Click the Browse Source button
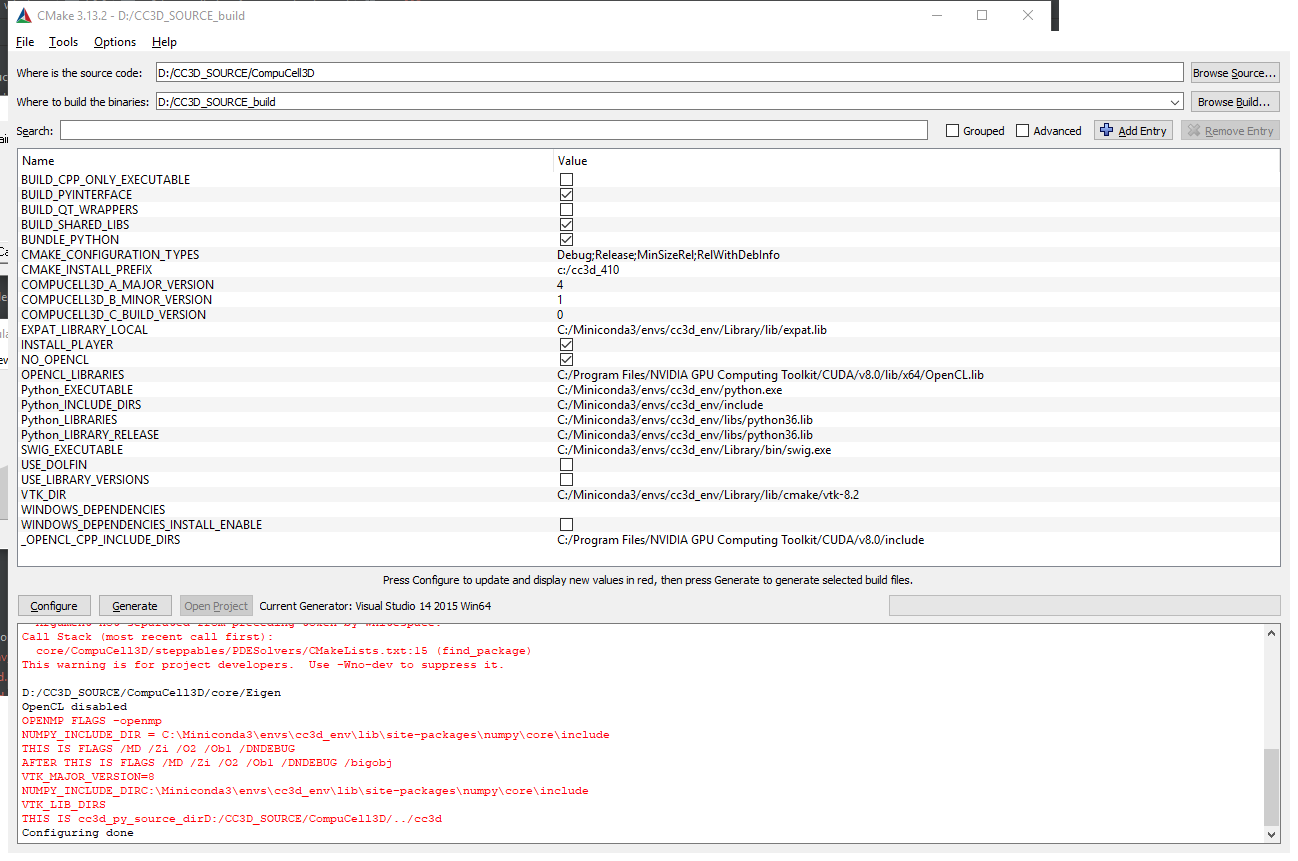Viewport: 1298px width, 861px height. pyautogui.click(x=1235, y=73)
